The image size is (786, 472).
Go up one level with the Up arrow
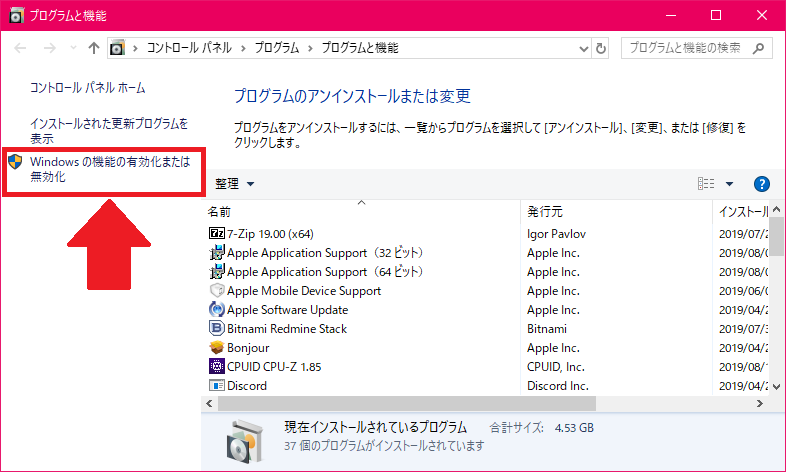click(x=94, y=48)
